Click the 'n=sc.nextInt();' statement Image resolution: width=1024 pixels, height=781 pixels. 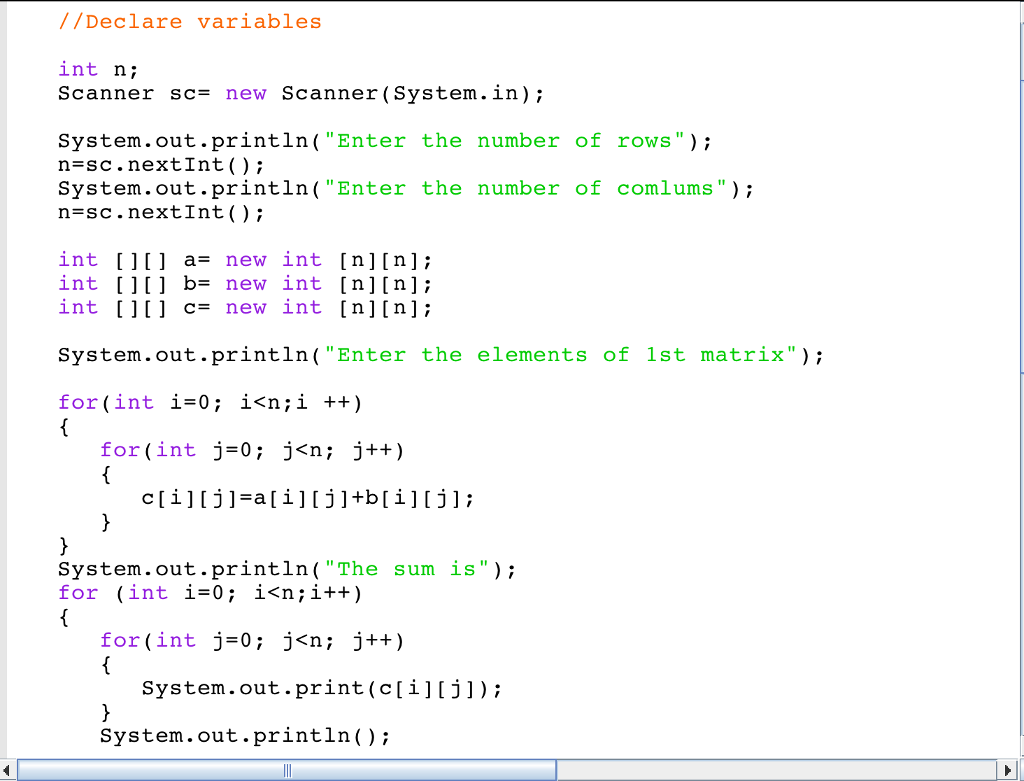(160, 164)
